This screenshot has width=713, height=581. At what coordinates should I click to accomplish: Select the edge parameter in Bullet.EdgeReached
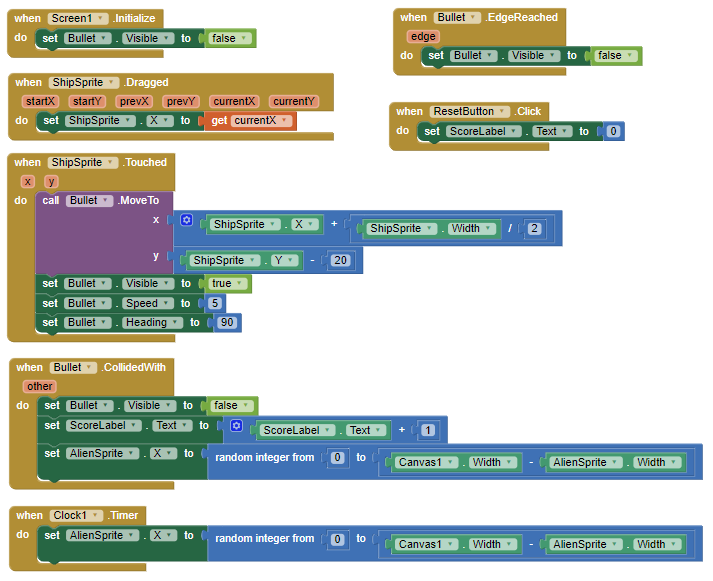[423, 36]
